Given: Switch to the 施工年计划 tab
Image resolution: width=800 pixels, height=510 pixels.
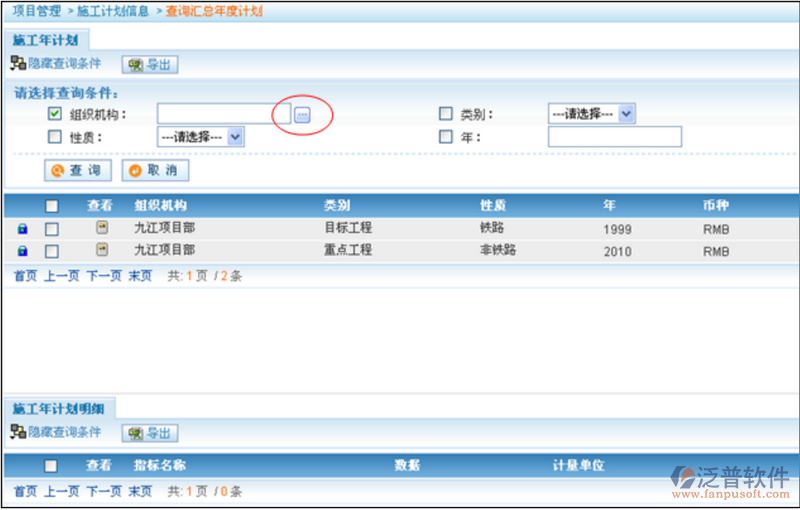Looking at the screenshot, I should click(45, 40).
